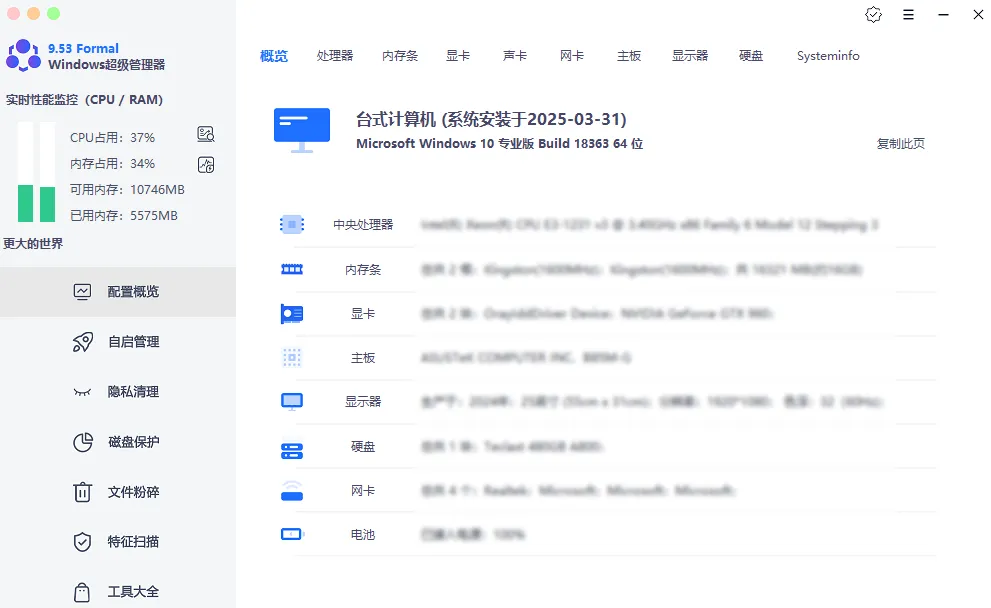Open the 声卡 tab
Screen dimensions: 991x608
[515, 56]
